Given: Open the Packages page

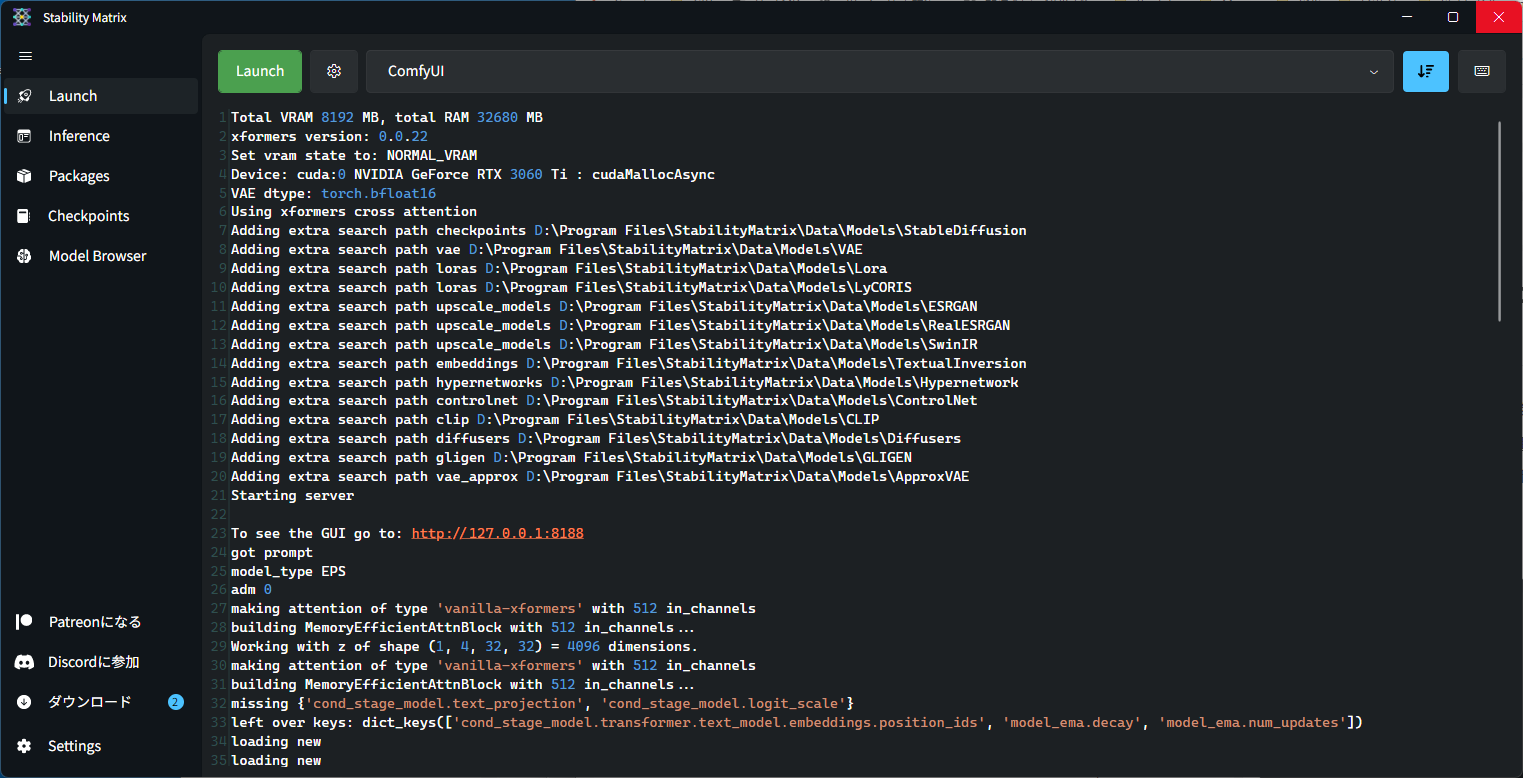Looking at the screenshot, I should [100, 176].
